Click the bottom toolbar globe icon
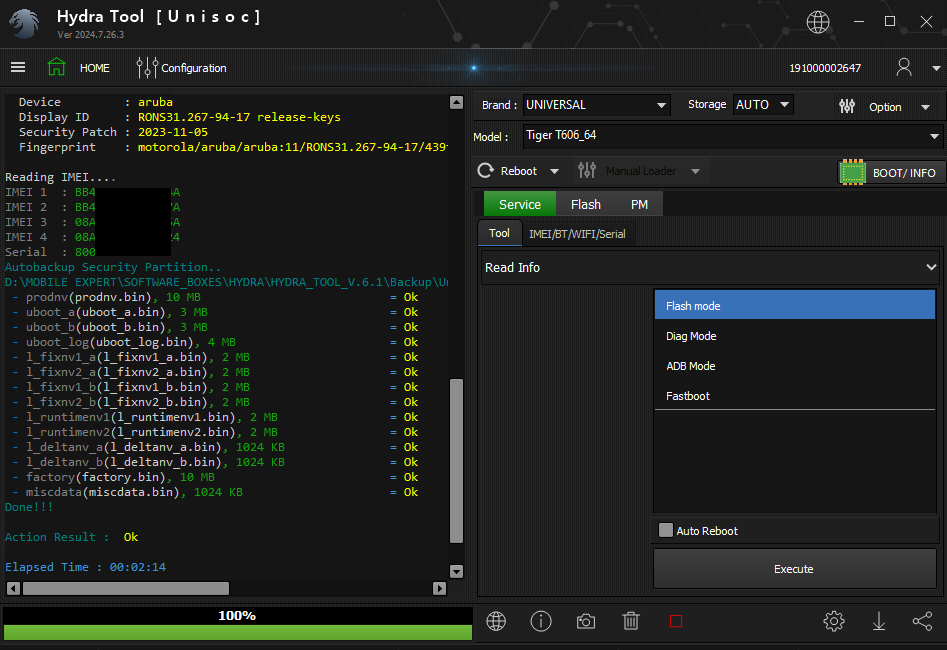The height and width of the screenshot is (650, 947). click(x=496, y=621)
